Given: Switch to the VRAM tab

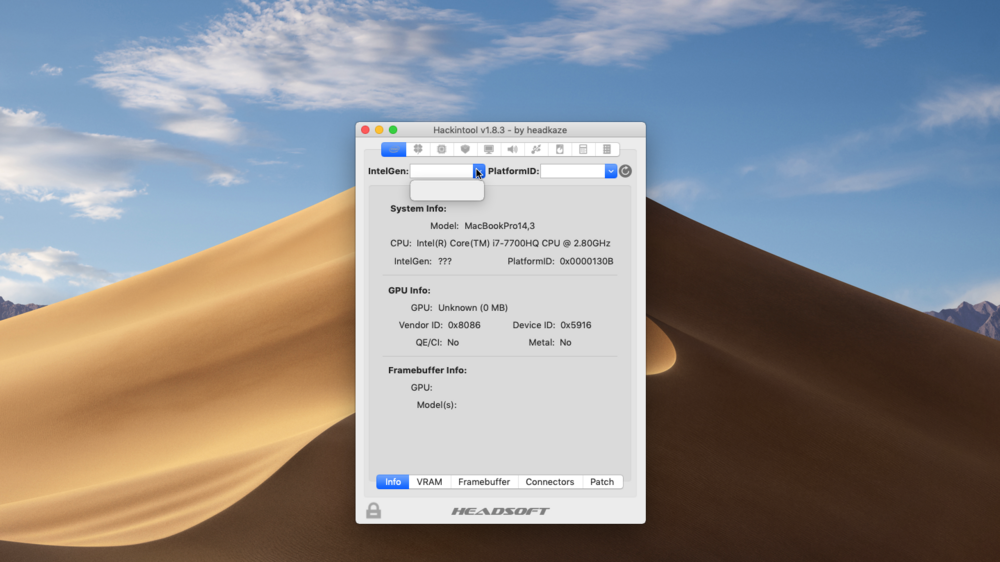Looking at the screenshot, I should [429, 482].
